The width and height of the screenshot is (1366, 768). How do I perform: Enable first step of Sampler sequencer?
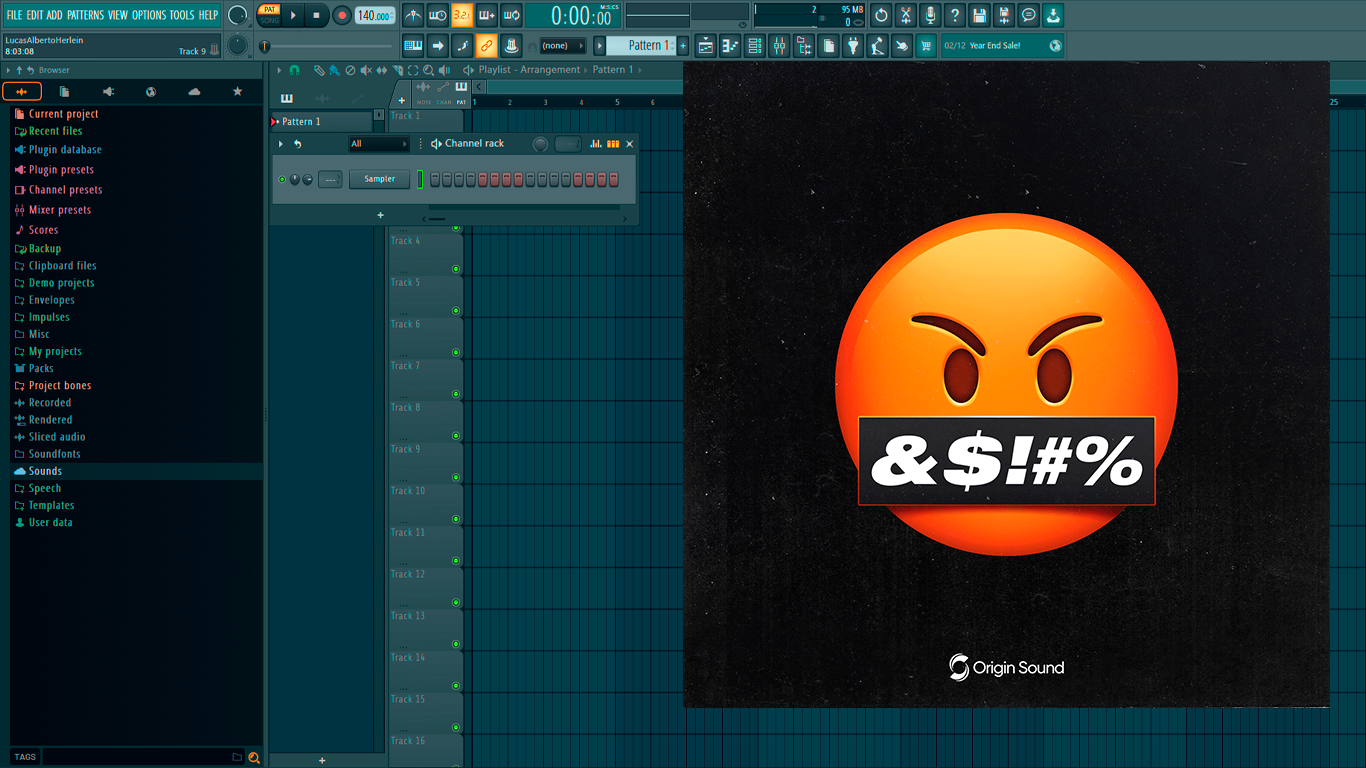point(435,179)
